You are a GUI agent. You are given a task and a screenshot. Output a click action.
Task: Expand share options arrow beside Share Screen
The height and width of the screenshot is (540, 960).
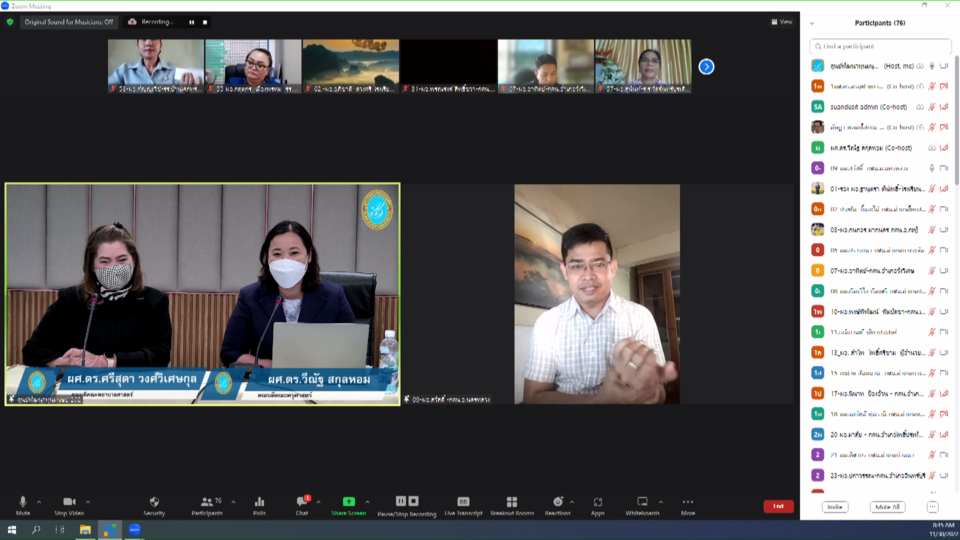click(x=367, y=502)
